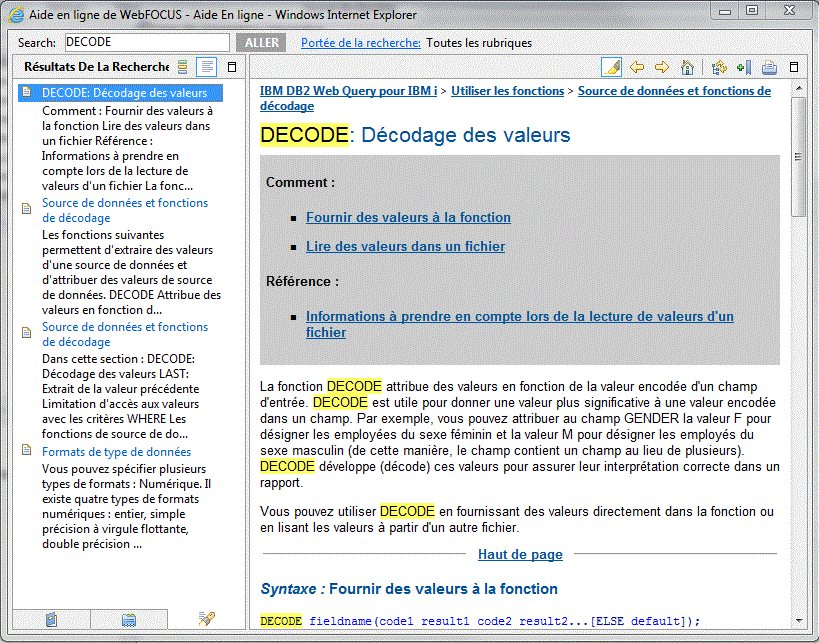819x643 pixels.
Task: Click the Référence : label in gray box
Action: coord(302,282)
